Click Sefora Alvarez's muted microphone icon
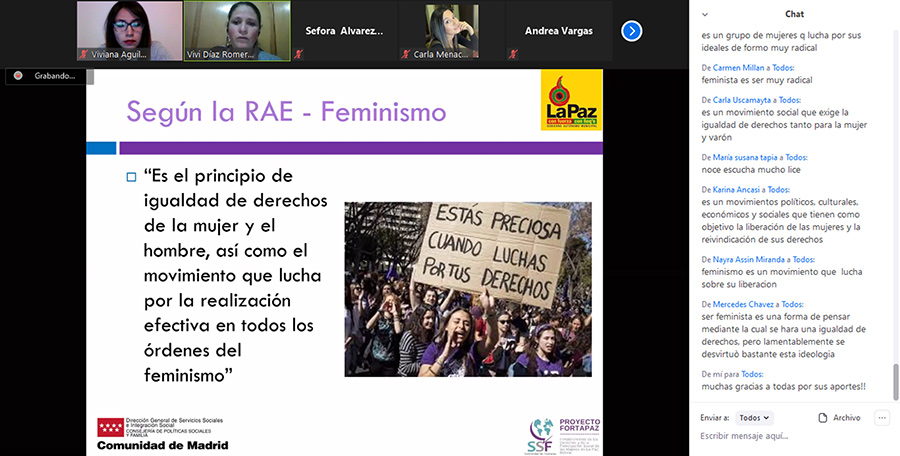The width and height of the screenshot is (900, 456). [x=299, y=54]
